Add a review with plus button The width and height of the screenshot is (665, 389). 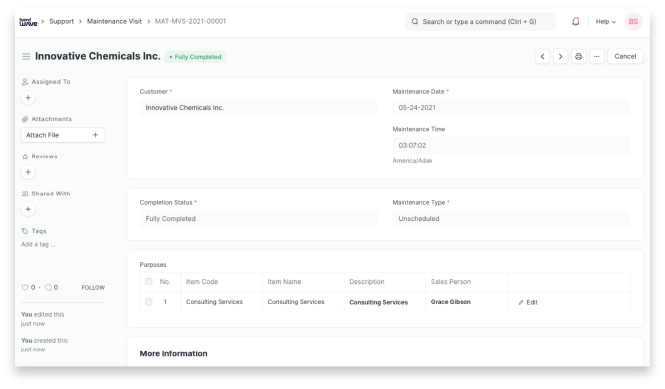point(28,172)
